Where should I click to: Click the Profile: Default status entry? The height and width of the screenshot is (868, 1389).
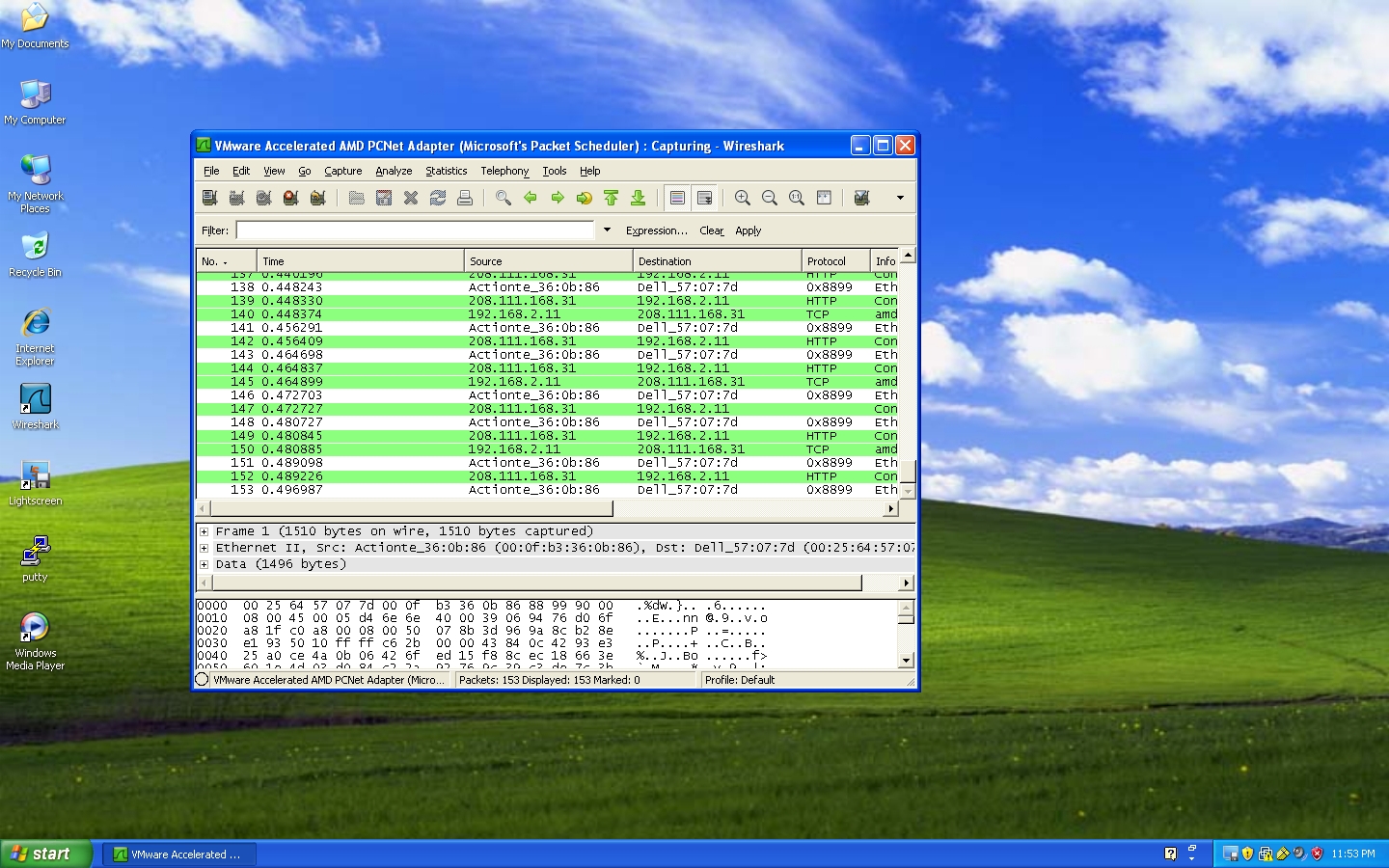coord(740,680)
